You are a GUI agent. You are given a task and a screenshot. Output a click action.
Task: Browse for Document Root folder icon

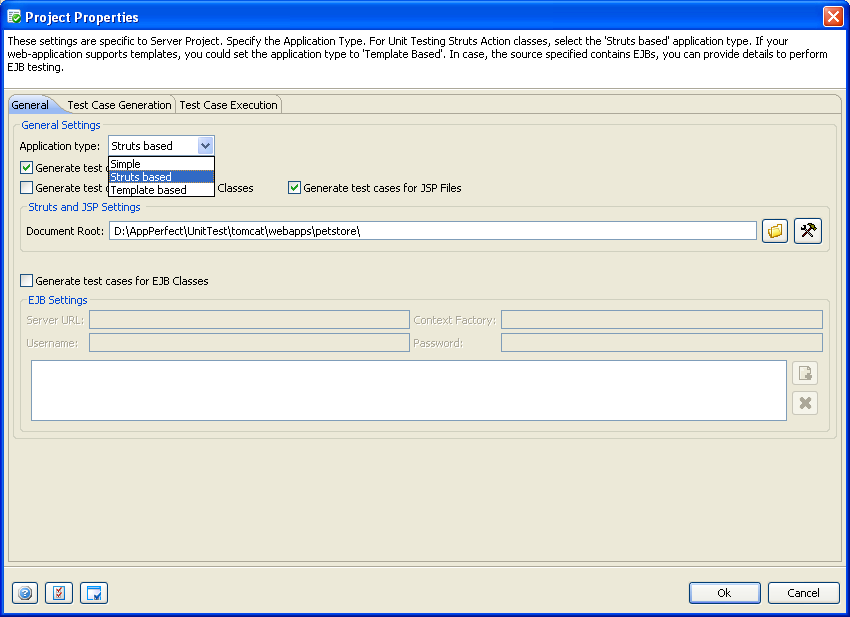pos(775,231)
